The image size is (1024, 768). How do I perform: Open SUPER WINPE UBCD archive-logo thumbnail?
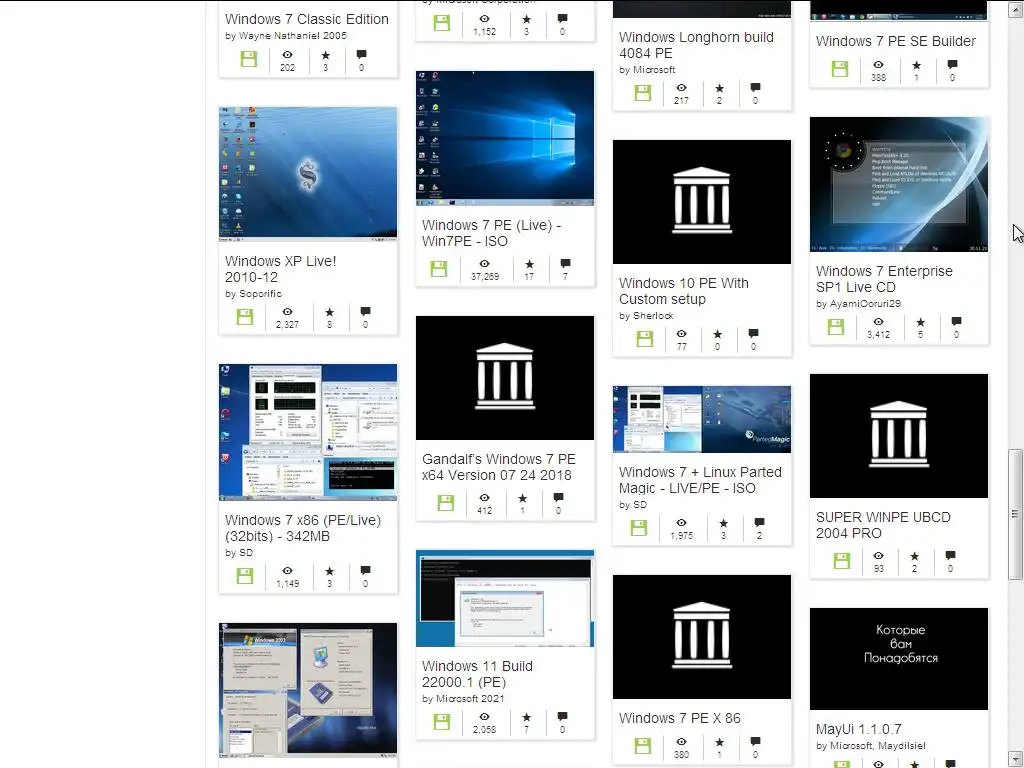click(899, 436)
